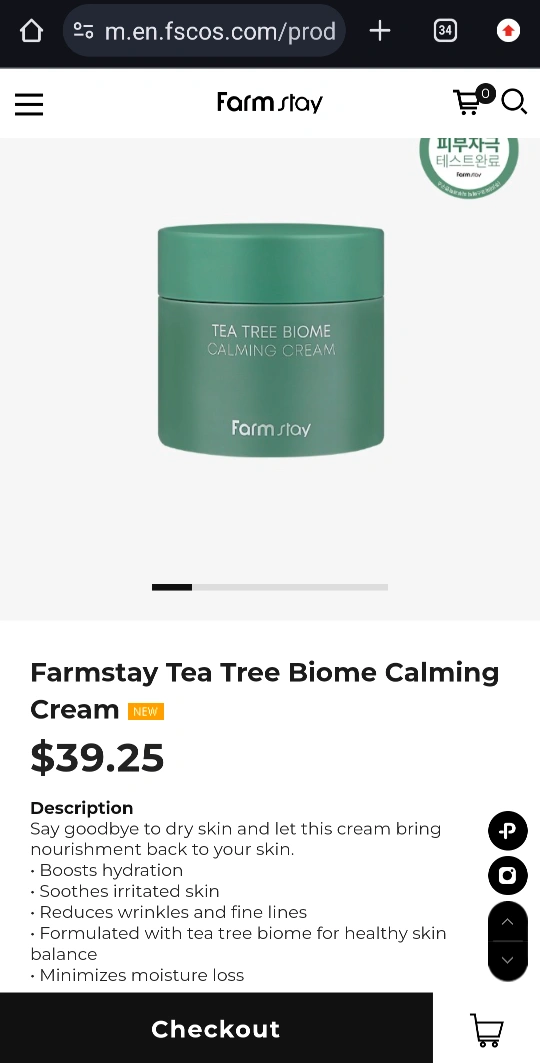Open the Instagram floating button

coord(507,875)
